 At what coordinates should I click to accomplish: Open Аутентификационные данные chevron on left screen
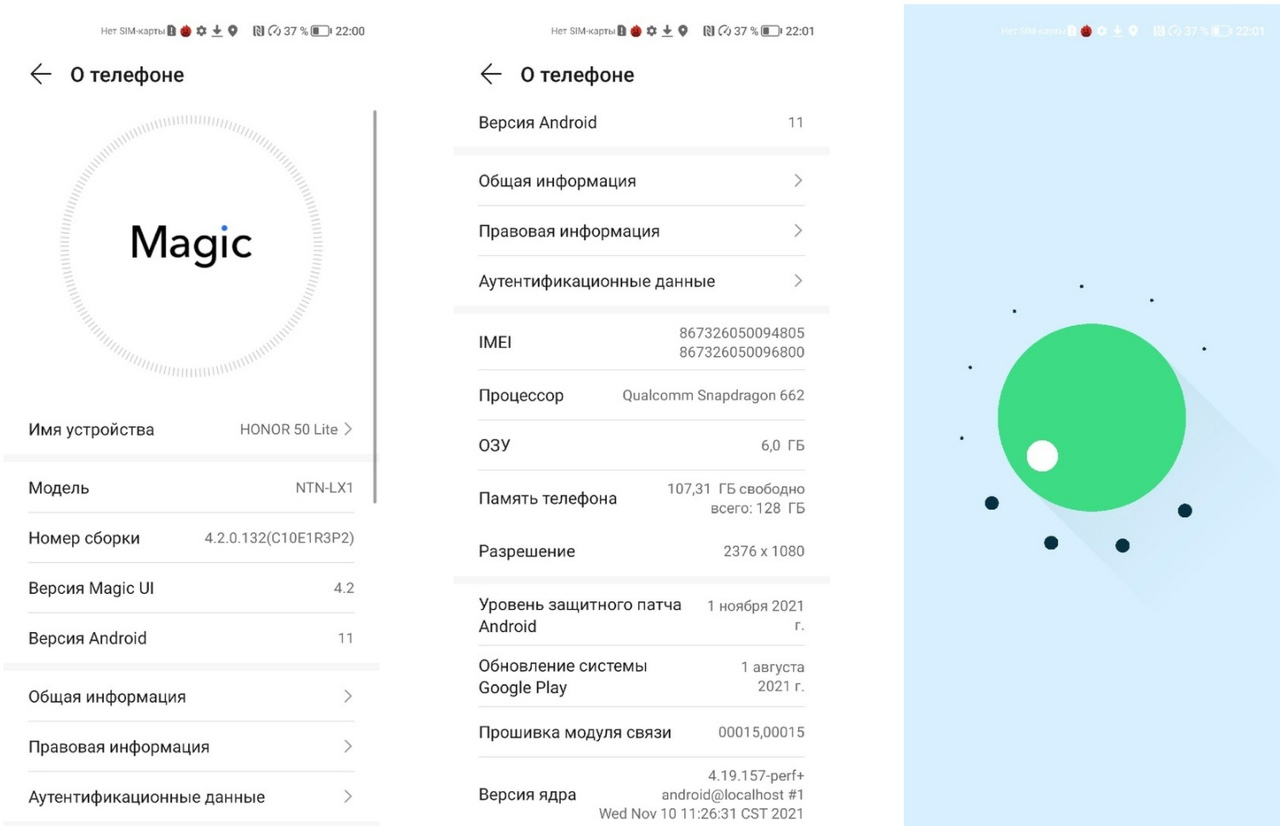348,796
